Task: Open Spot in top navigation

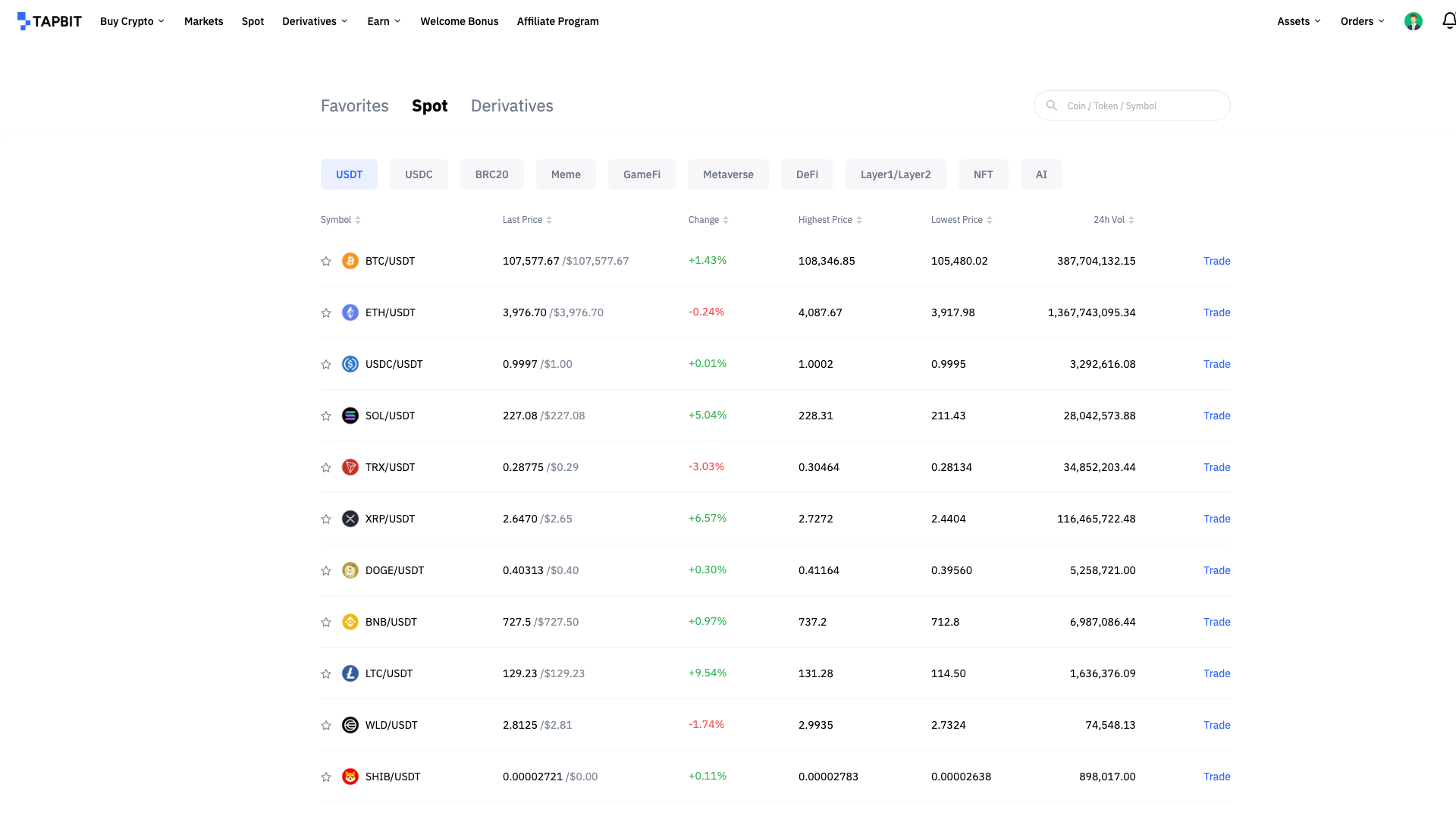Action: 253,21
